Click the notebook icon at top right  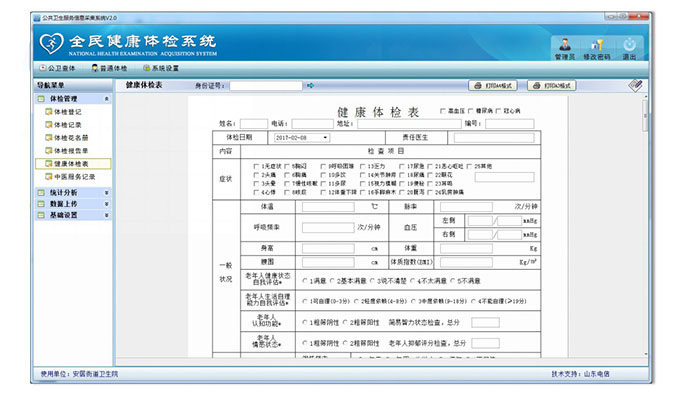[636, 85]
